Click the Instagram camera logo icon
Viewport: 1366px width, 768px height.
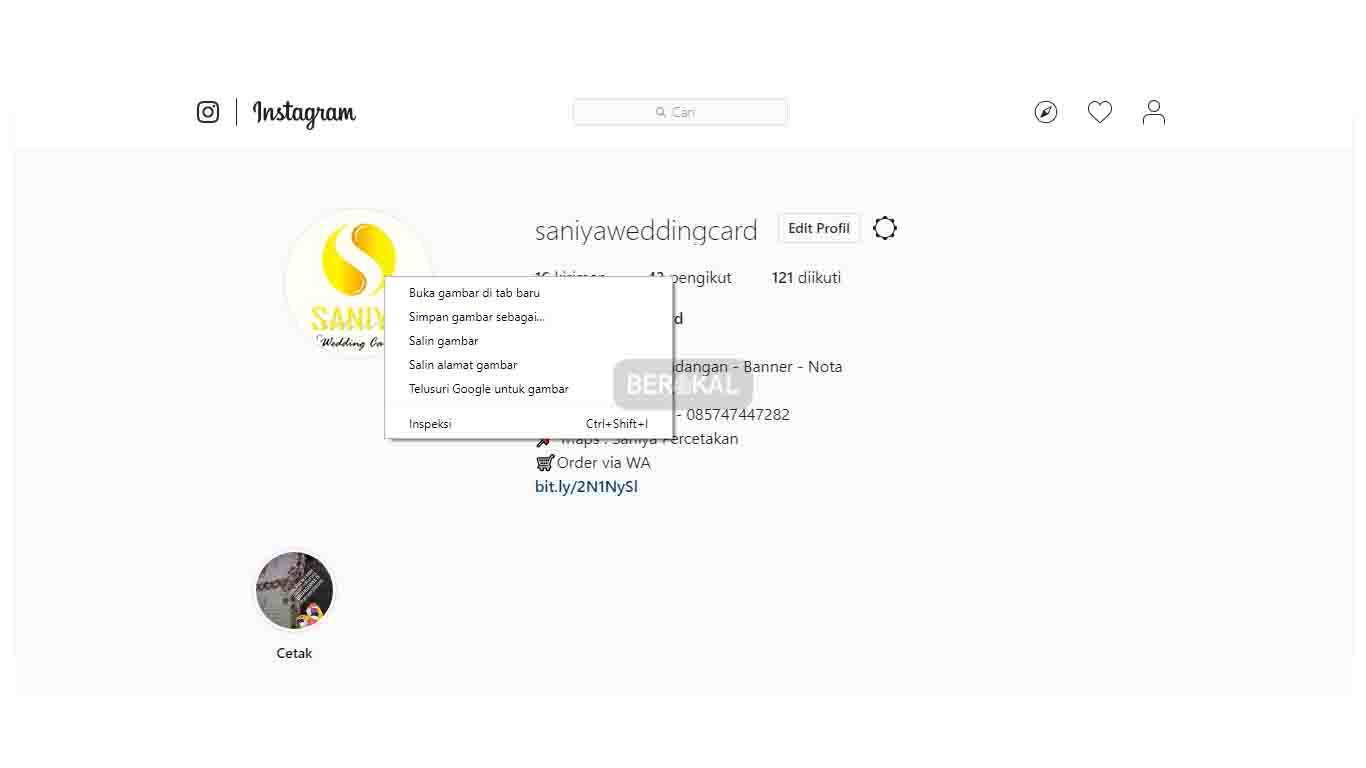tap(208, 112)
